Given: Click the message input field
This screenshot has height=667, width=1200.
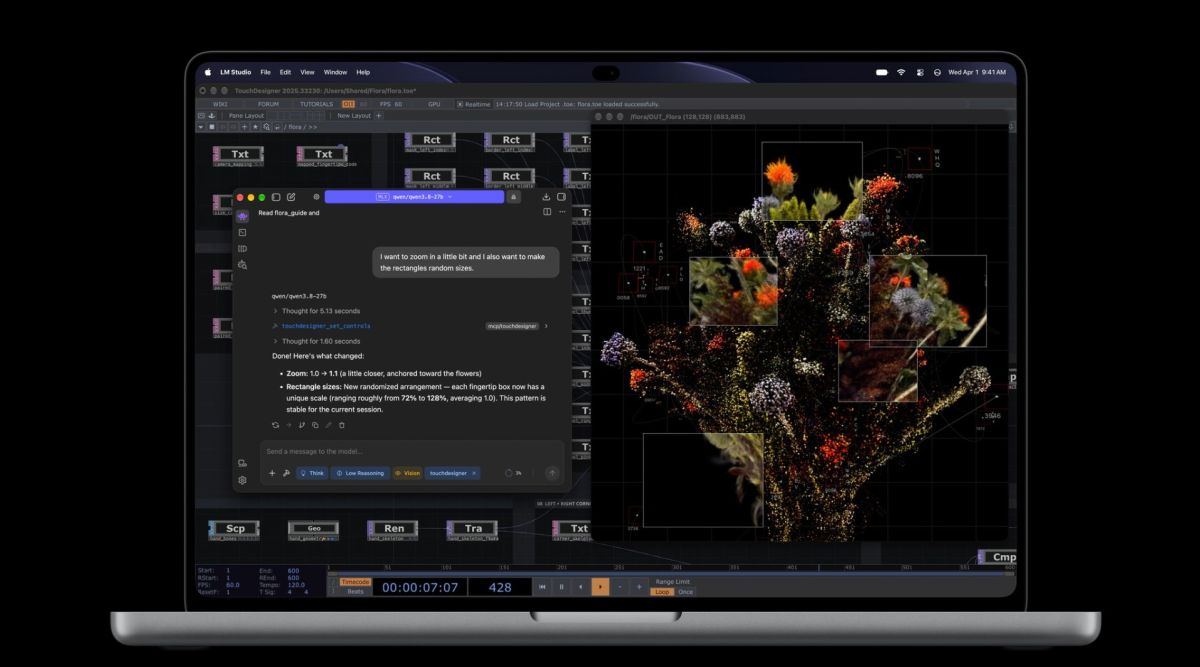Looking at the screenshot, I should [410, 451].
